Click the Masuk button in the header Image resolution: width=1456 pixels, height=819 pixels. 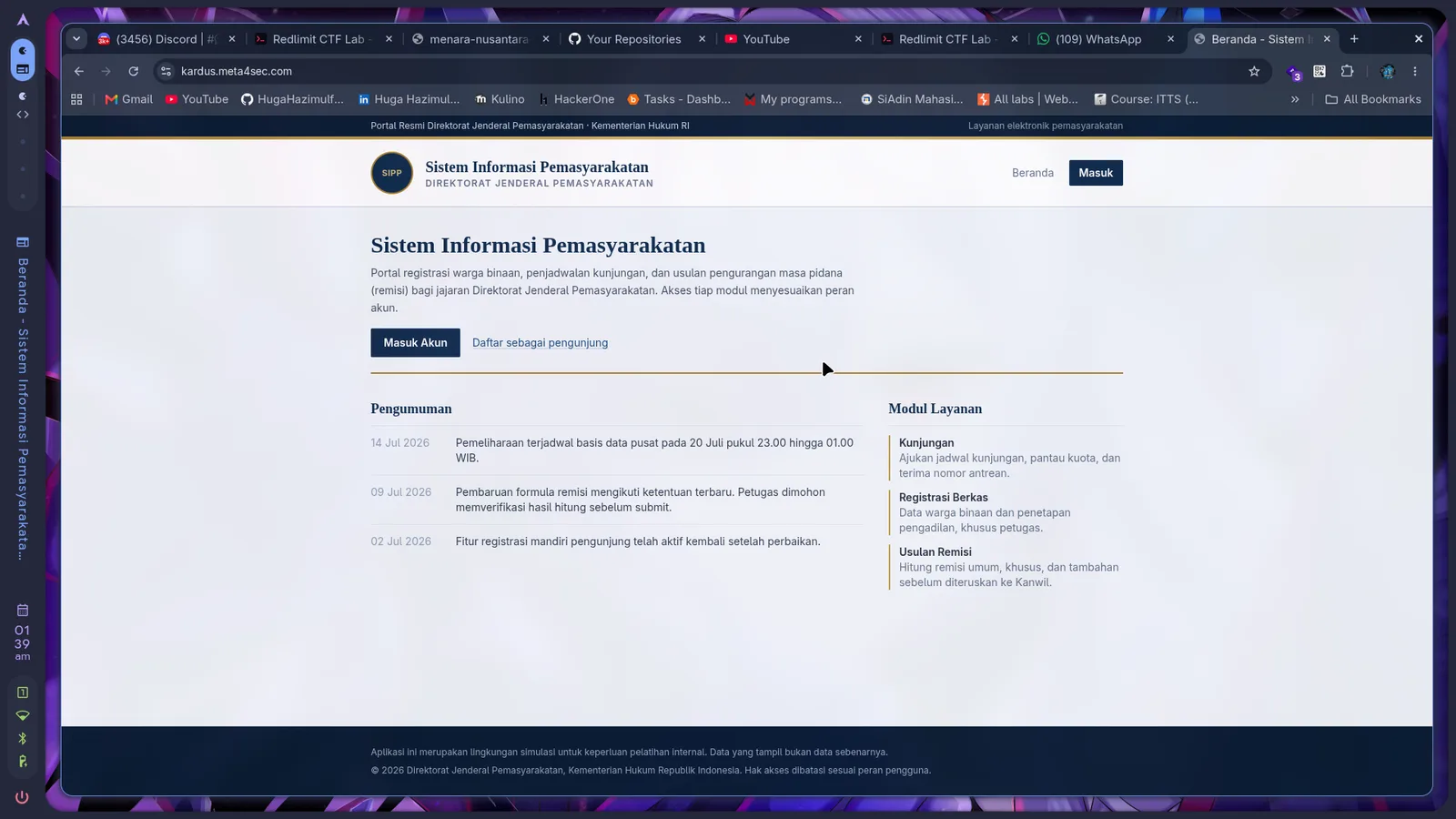click(x=1096, y=173)
